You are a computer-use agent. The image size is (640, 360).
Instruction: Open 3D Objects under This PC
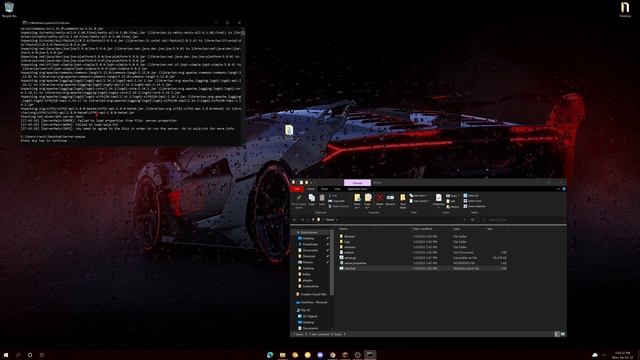click(308, 316)
